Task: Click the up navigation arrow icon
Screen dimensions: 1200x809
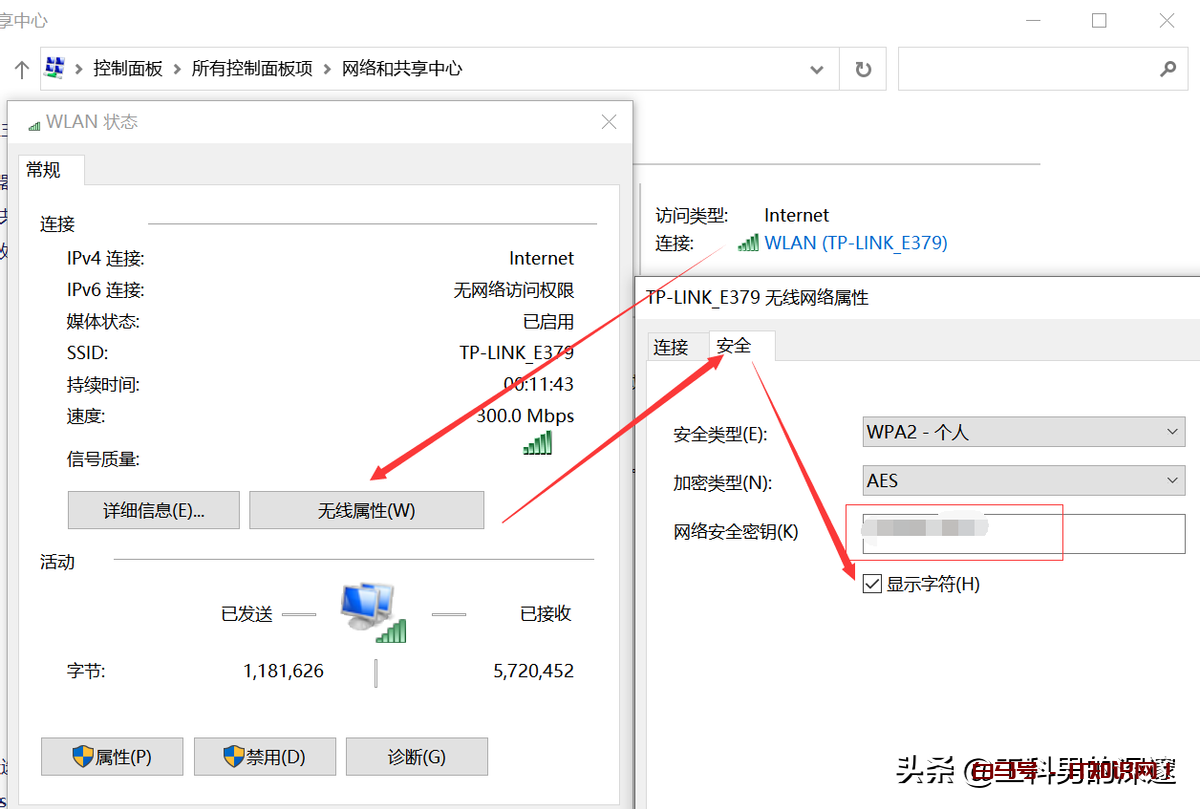Action: pos(20,68)
